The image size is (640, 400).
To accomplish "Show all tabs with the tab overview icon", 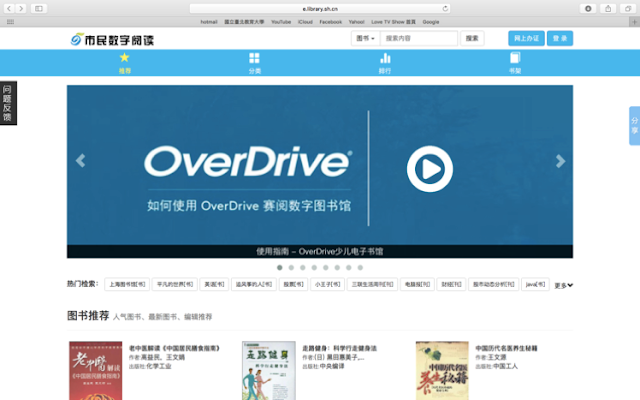I will [628, 8].
